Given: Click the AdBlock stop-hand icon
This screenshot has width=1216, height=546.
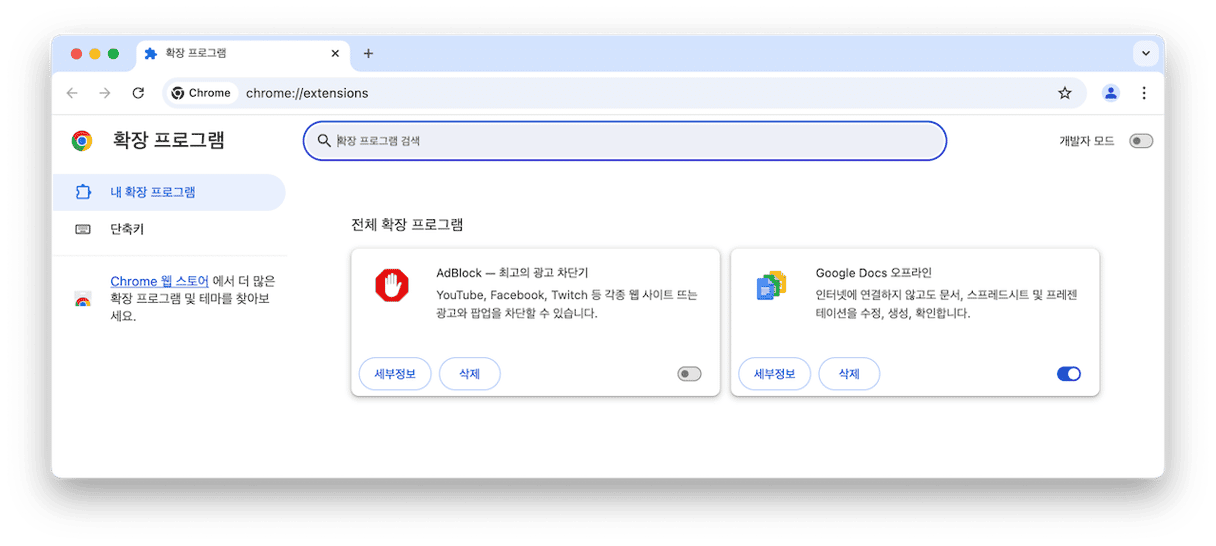Looking at the screenshot, I should [392, 286].
